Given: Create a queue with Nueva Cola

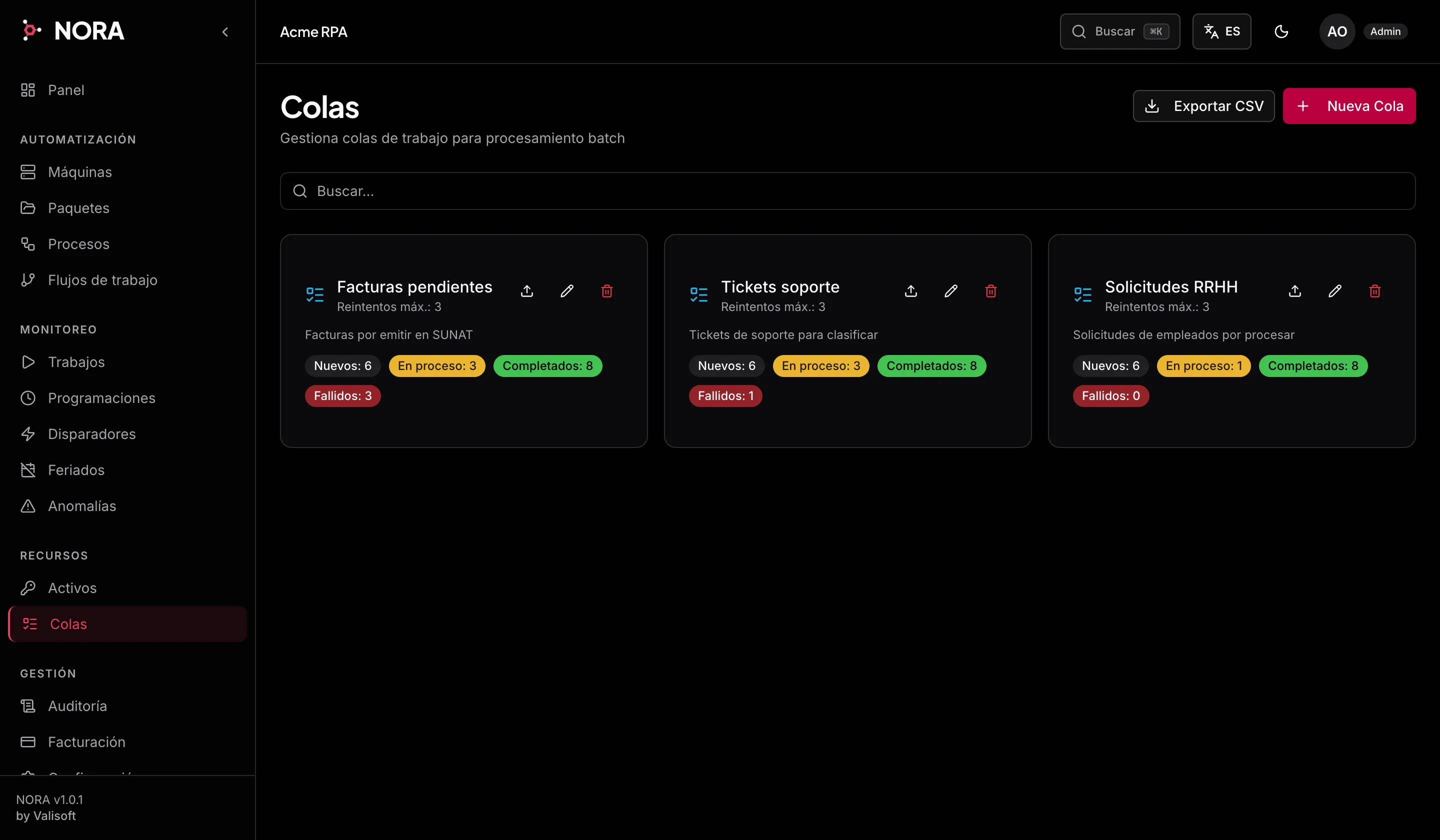Looking at the screenshot, I should 1349,105.
